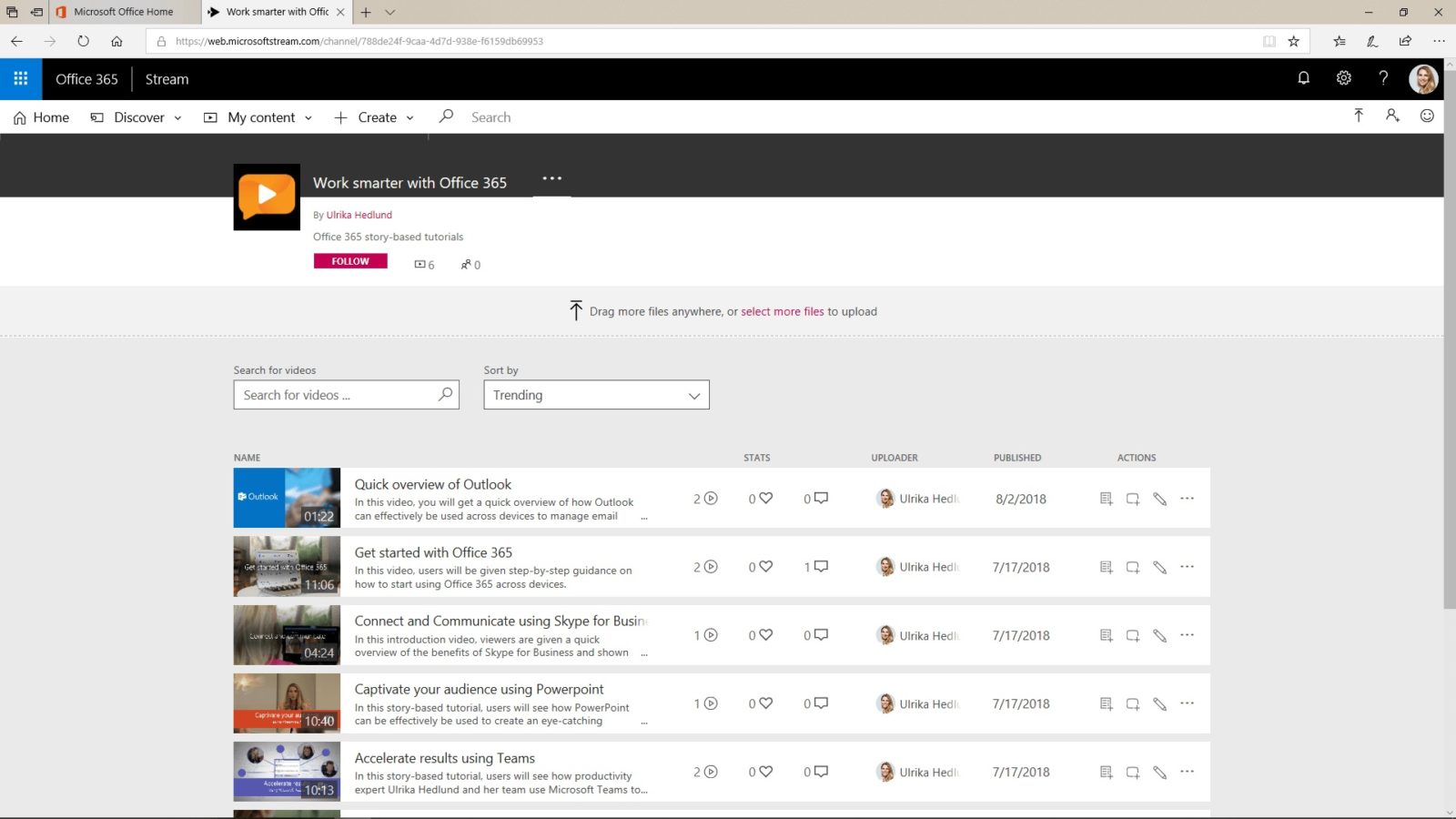Open Quick overview of Outlook video title
The width and height of the screenshot is (1456, 819).
coord(433,484)
